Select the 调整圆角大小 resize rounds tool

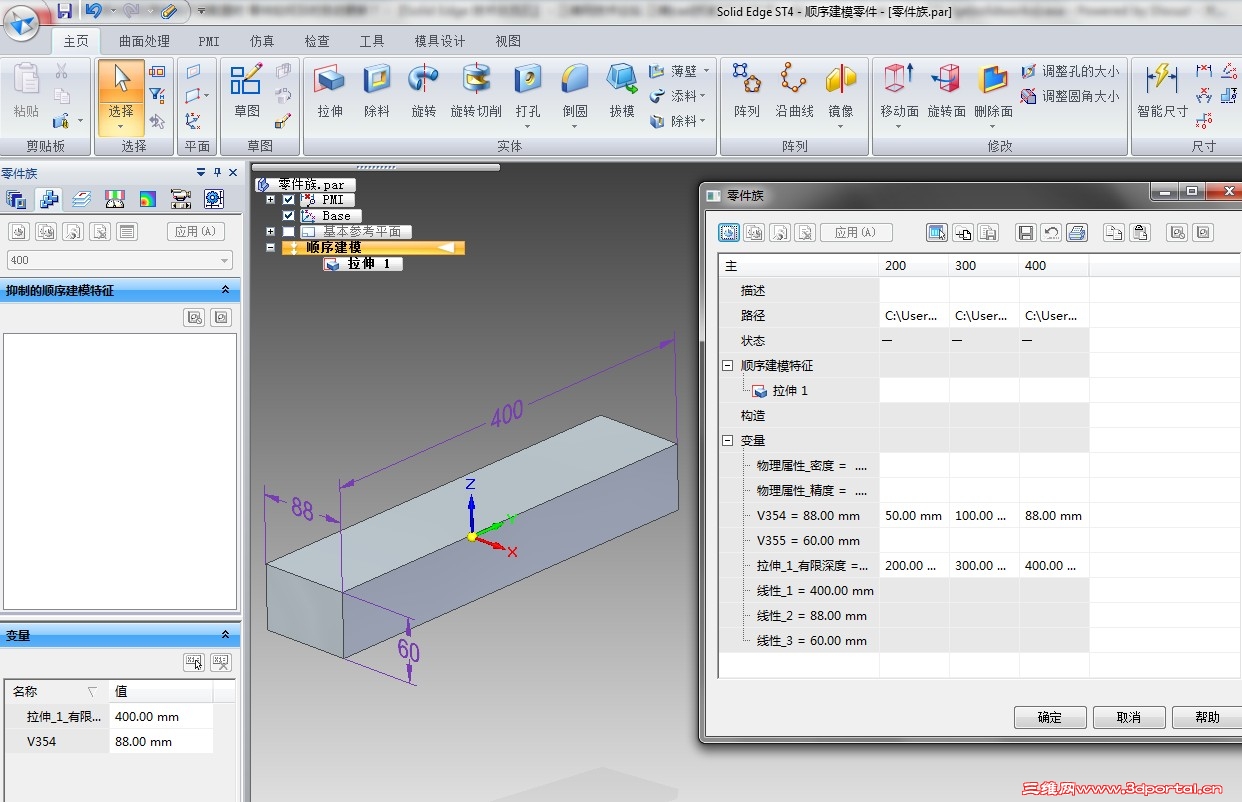(x=1070, y=96)
